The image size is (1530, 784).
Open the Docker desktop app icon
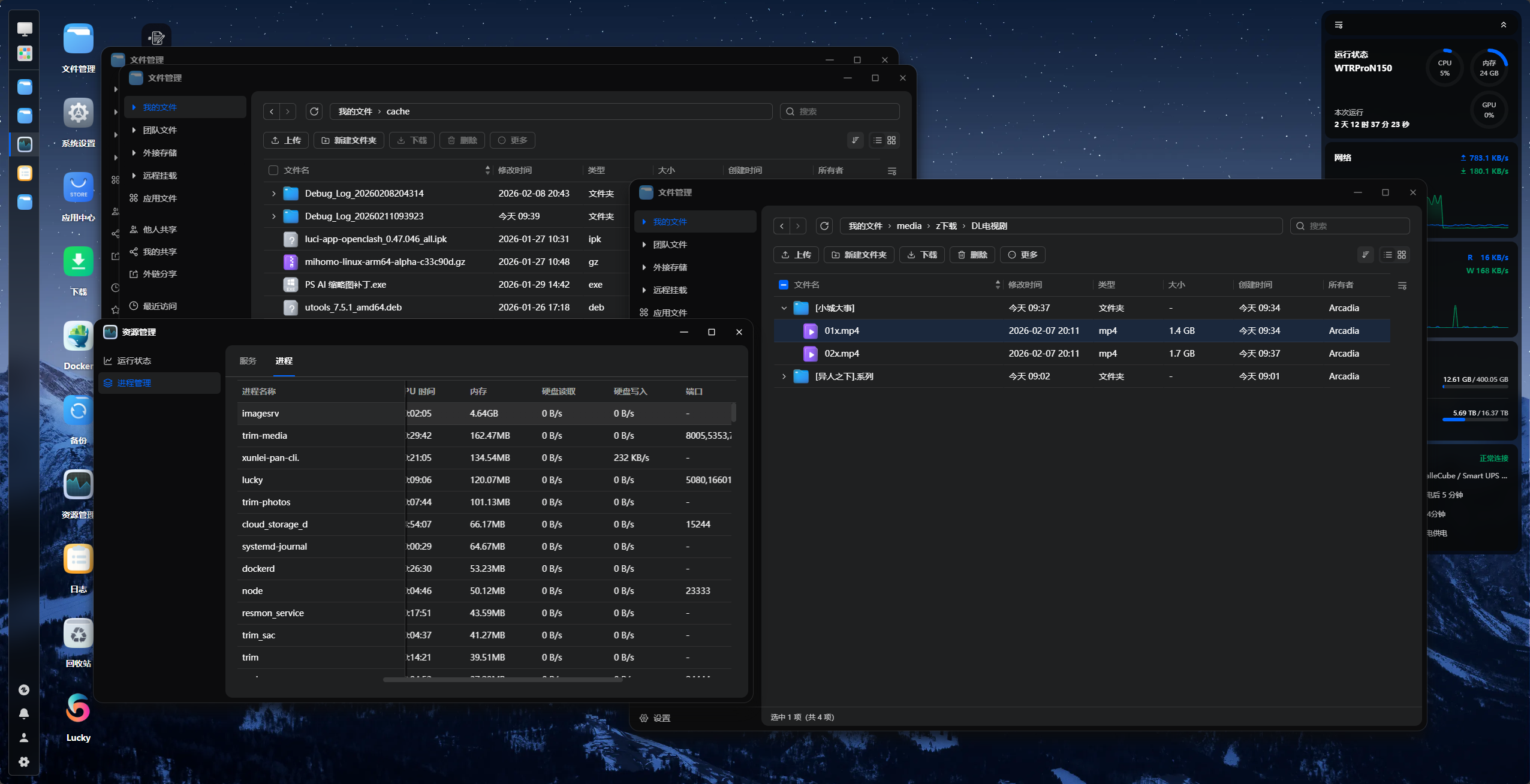click(78, 336)
